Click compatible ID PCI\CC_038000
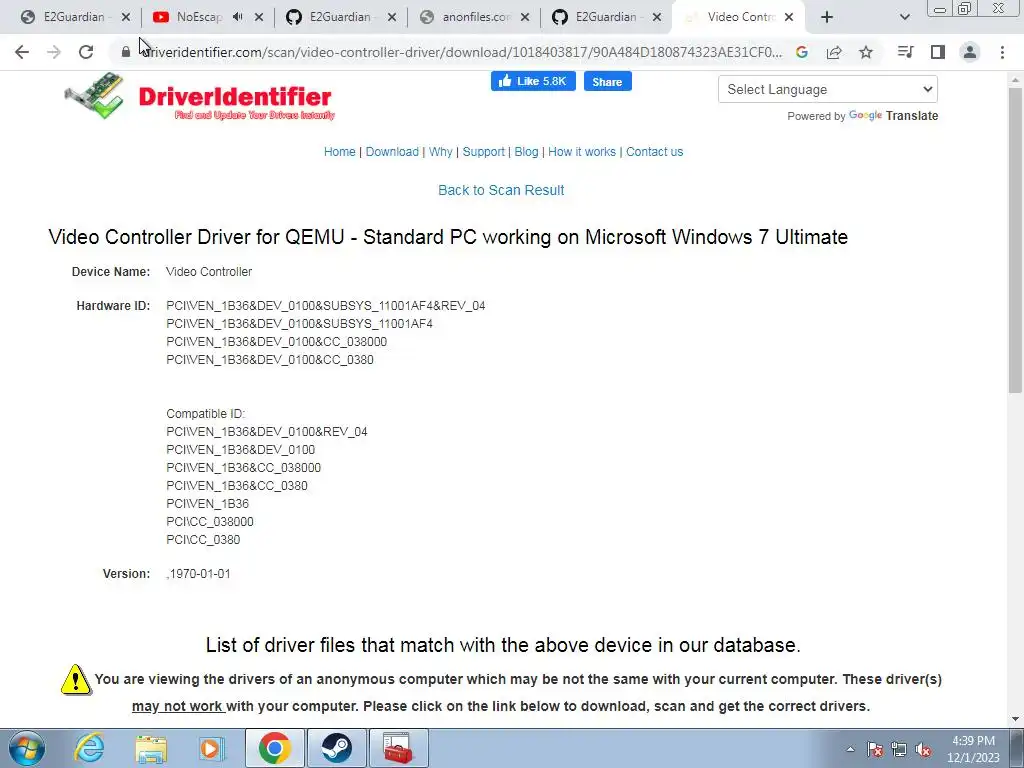This screenshot has width=1024, height=768. coord(210,522)
